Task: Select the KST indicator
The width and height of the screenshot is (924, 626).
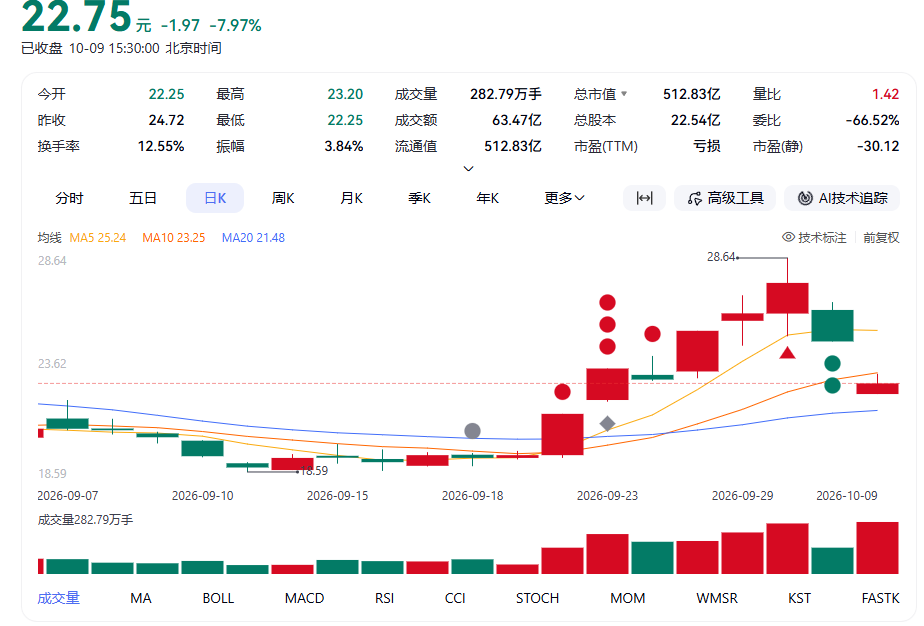Action: click(x=799, y=598)
